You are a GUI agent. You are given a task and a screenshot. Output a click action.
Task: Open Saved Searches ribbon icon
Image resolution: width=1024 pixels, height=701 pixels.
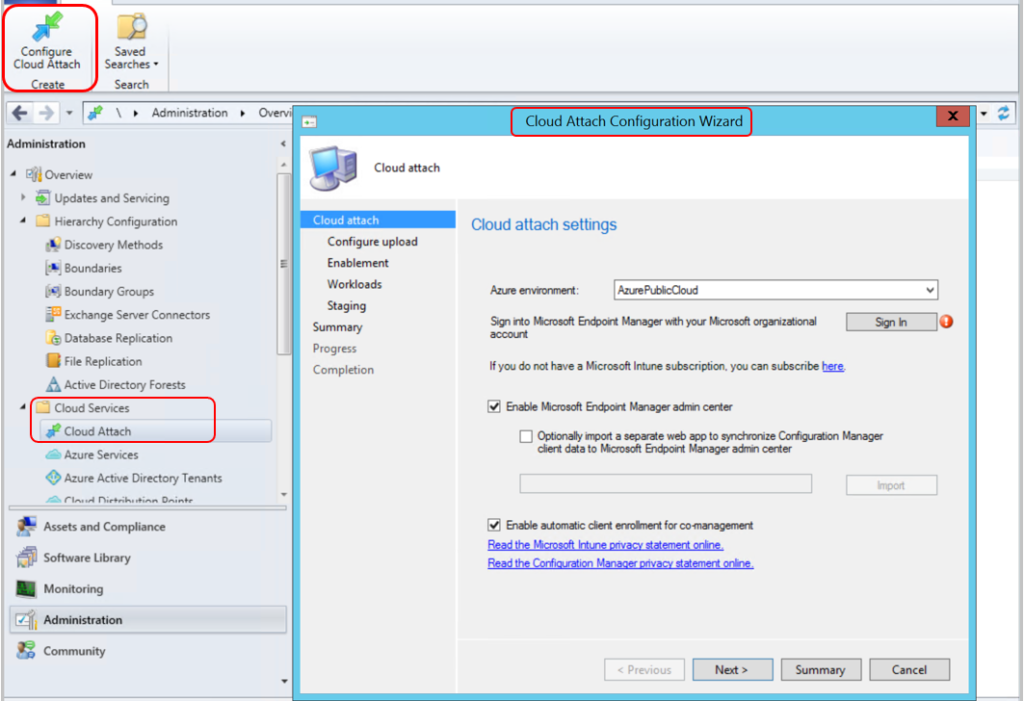click(x=131, y=27)
